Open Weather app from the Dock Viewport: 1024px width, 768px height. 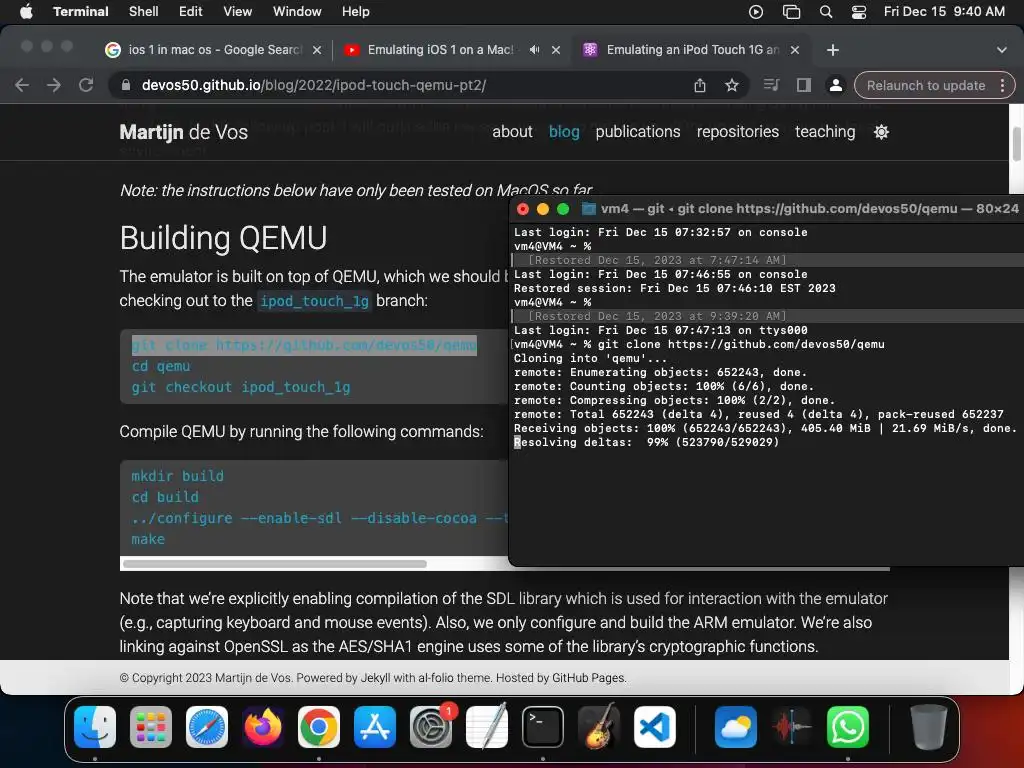(x=736, y=727)
